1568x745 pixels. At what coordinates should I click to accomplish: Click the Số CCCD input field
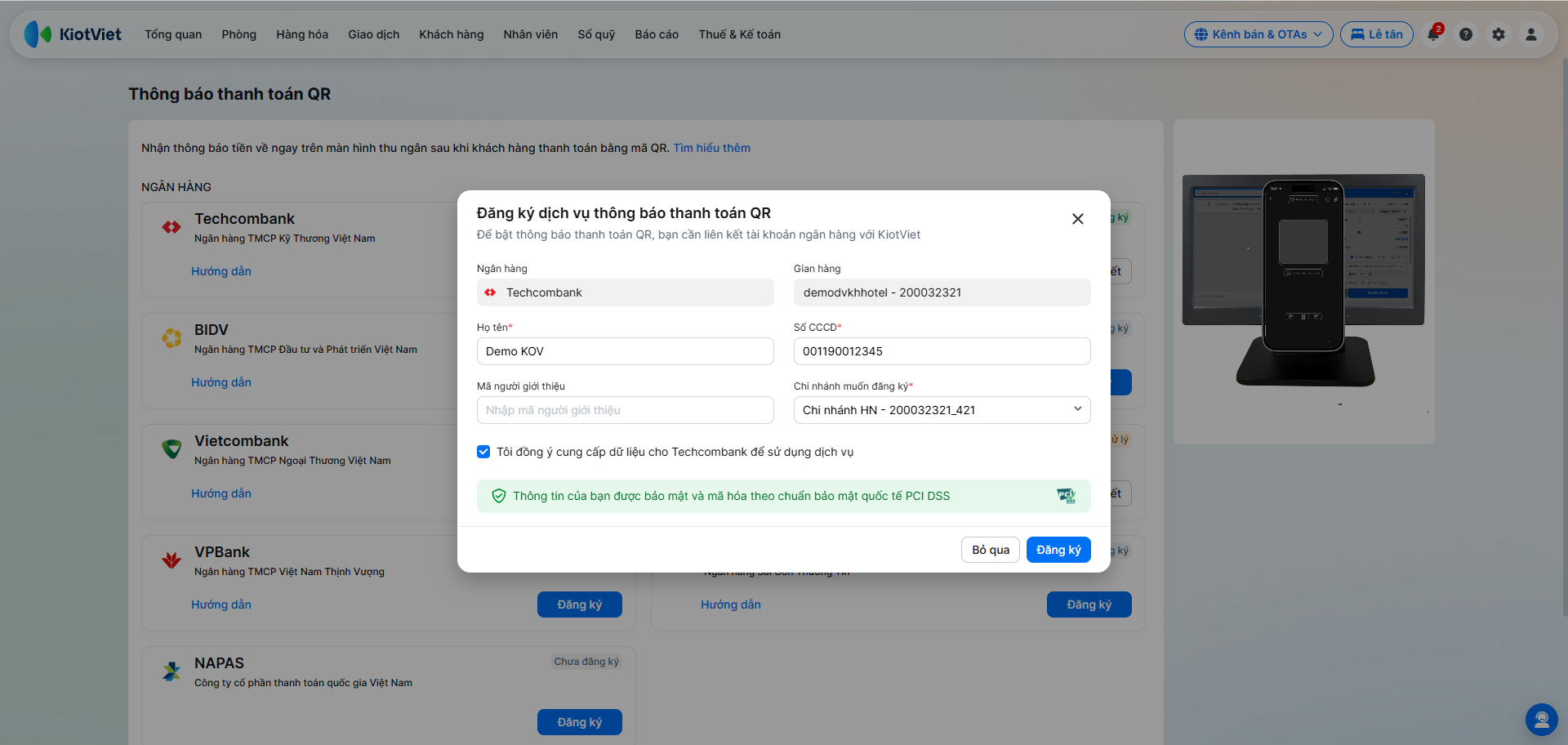coord(942,351)
